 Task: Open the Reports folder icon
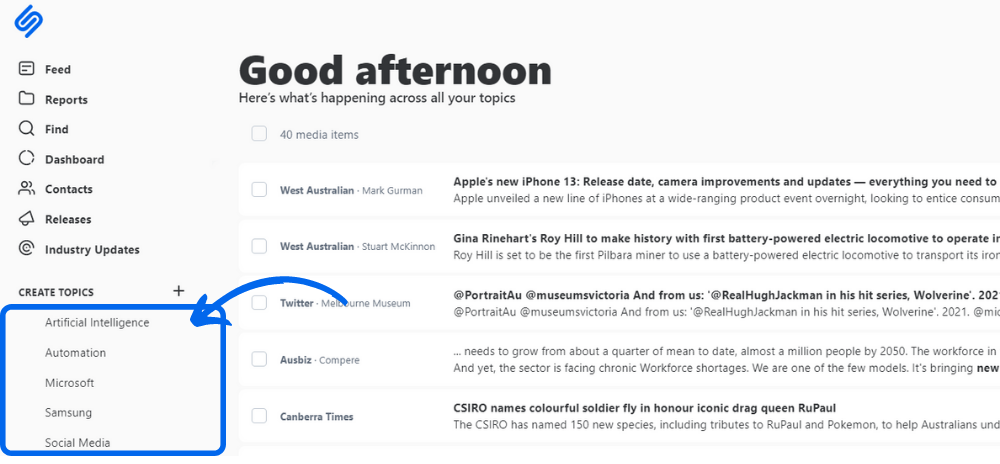(26, 99)
